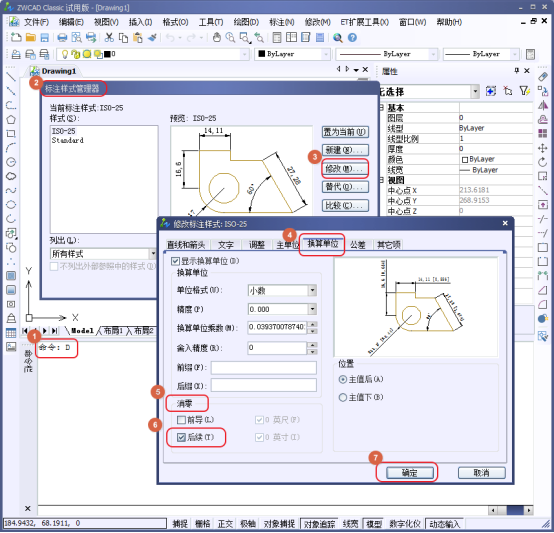Click the Move tool in right toolbar

[x=543, y=148]
